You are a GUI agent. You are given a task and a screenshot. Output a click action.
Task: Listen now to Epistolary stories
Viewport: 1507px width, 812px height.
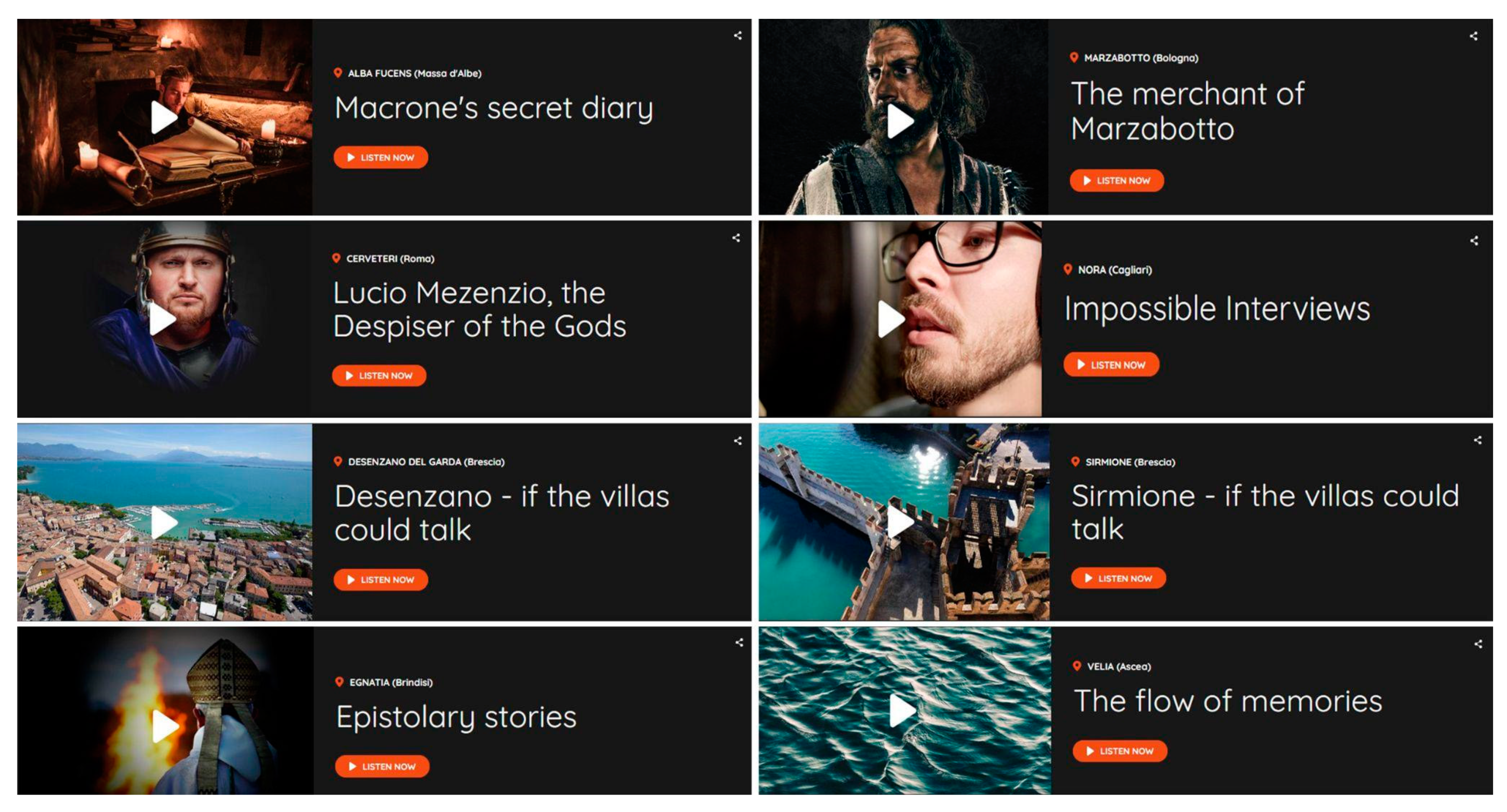pyautogui.click(x=382, y=766)
